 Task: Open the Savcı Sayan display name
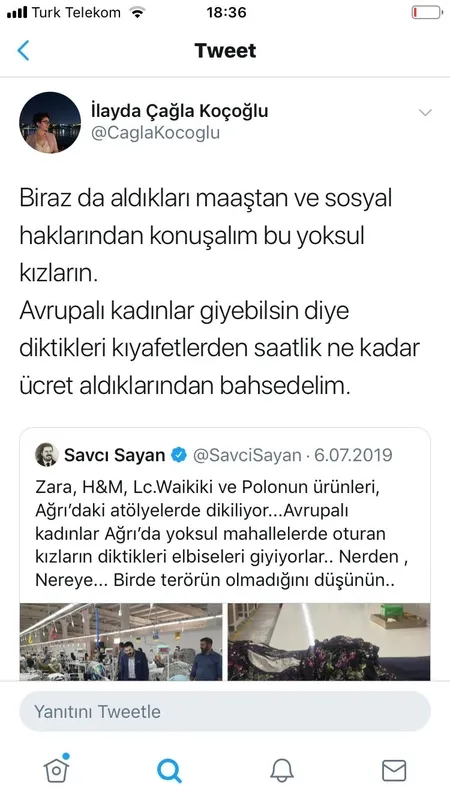115,455
